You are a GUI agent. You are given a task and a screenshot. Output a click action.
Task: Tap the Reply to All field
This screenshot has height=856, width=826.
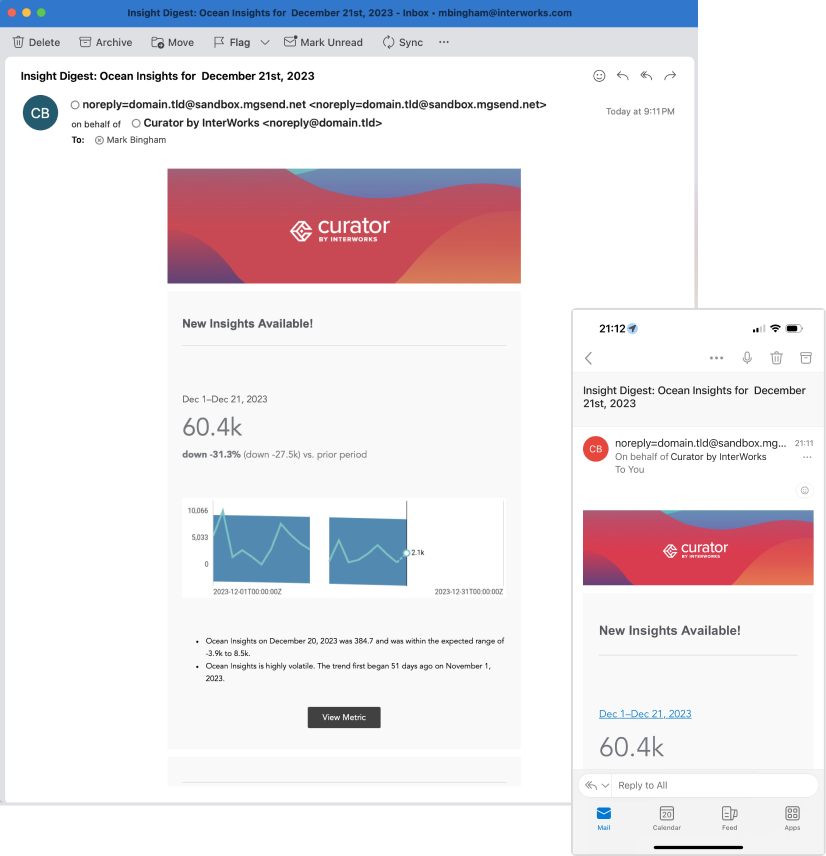[715, 786]
